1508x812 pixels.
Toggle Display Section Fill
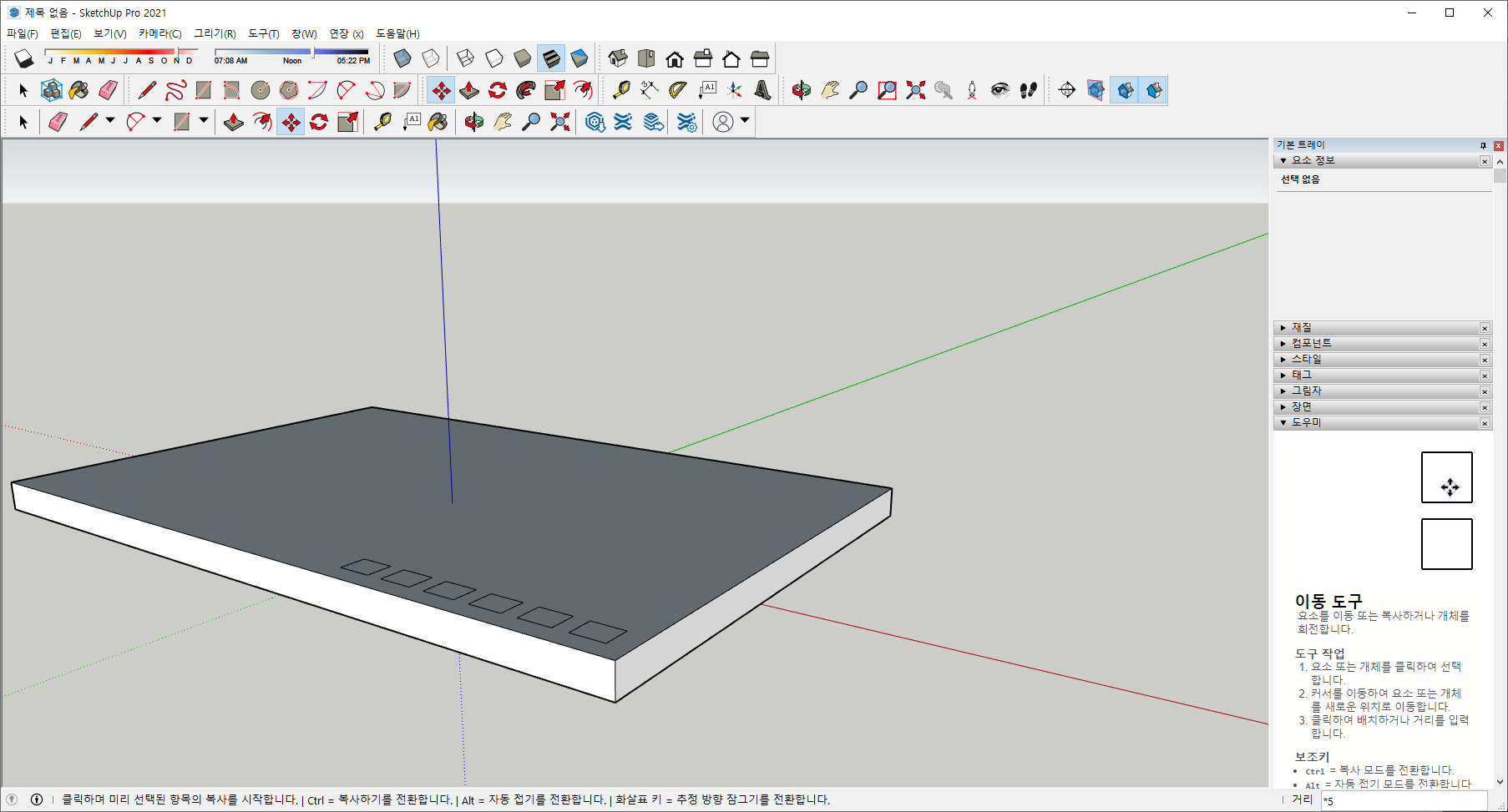pyautogui.click(x=1153, y=90)
